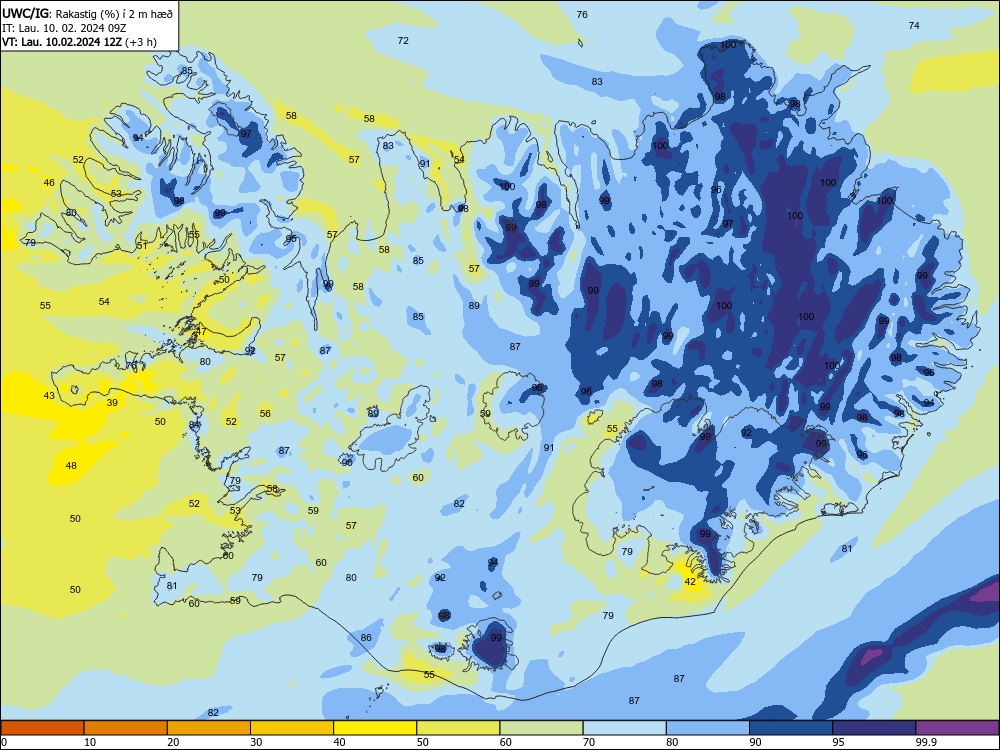The width and height of the screenshot is (1000, 750).
Task: Click the map value '43' over the western sea
Action: 49,395
